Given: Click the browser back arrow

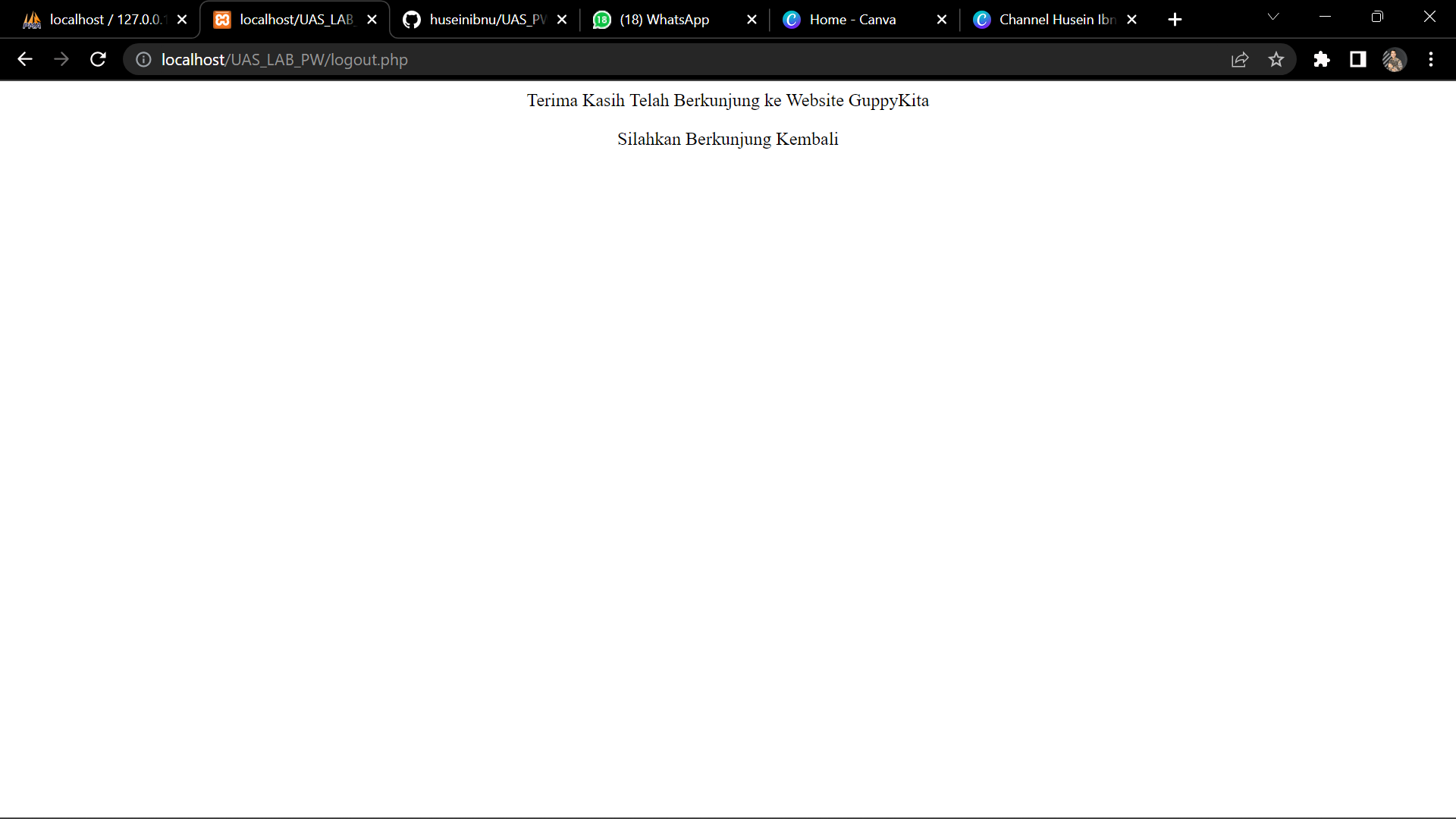Looking at the screenshot, I should (x=24, y=59).
